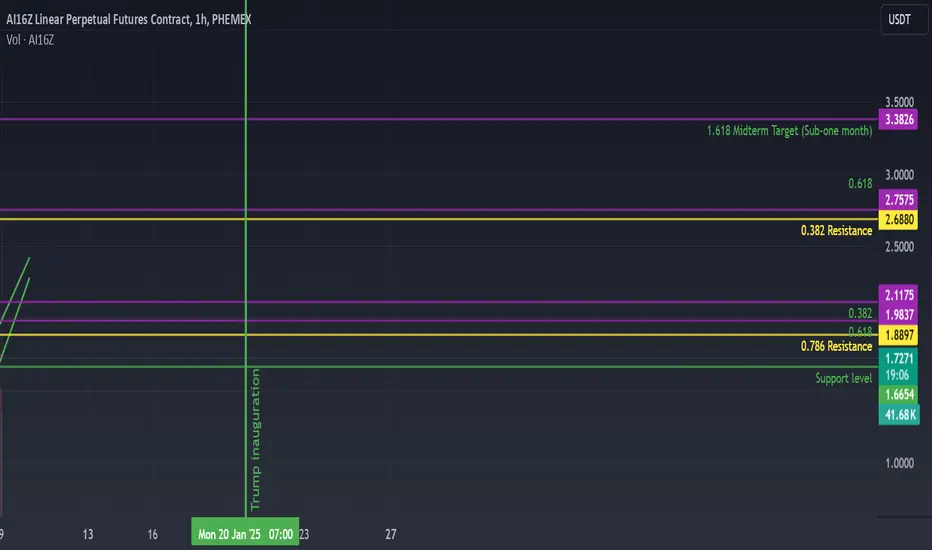
Task: Click the 41.68K volume label
Action: click(899, 414)
